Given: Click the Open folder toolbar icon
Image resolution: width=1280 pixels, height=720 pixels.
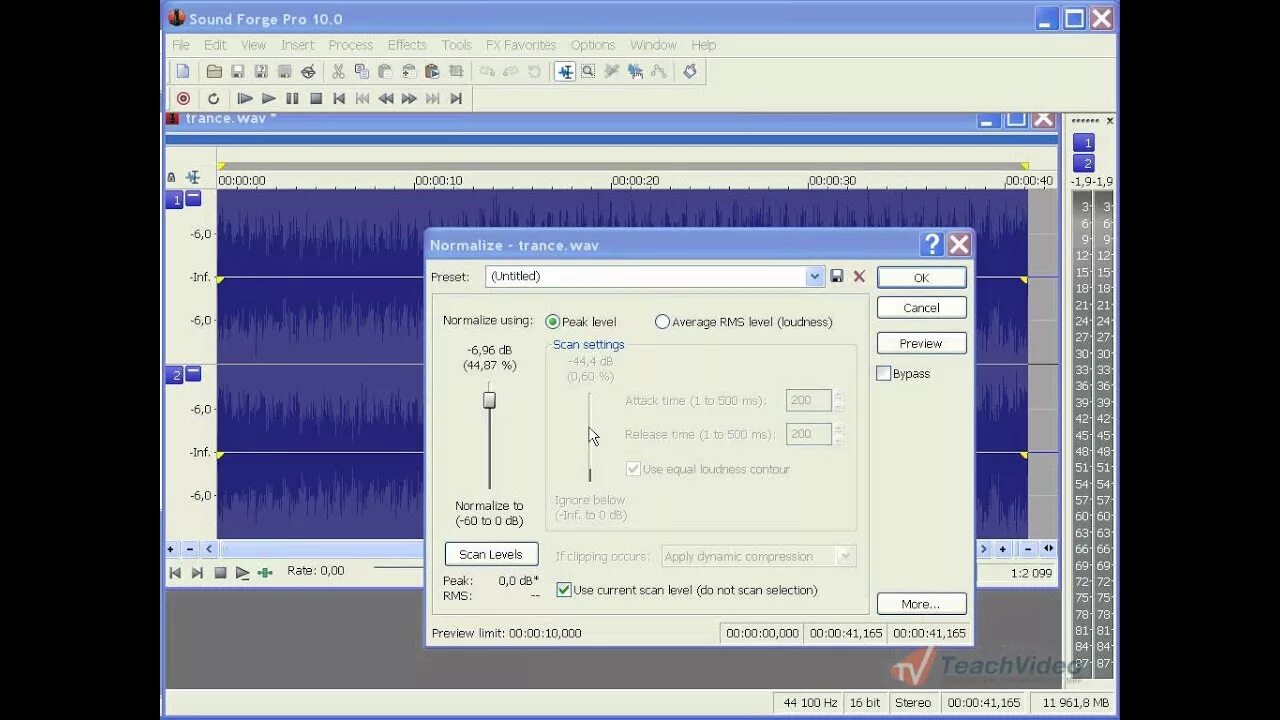Looking at the screenshot, I should click(214, 71).
